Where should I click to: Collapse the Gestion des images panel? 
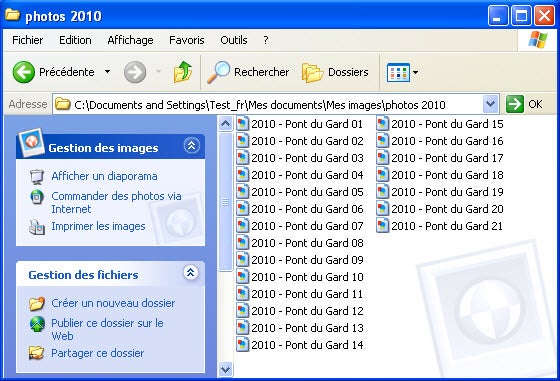click(x=191, y=145)
